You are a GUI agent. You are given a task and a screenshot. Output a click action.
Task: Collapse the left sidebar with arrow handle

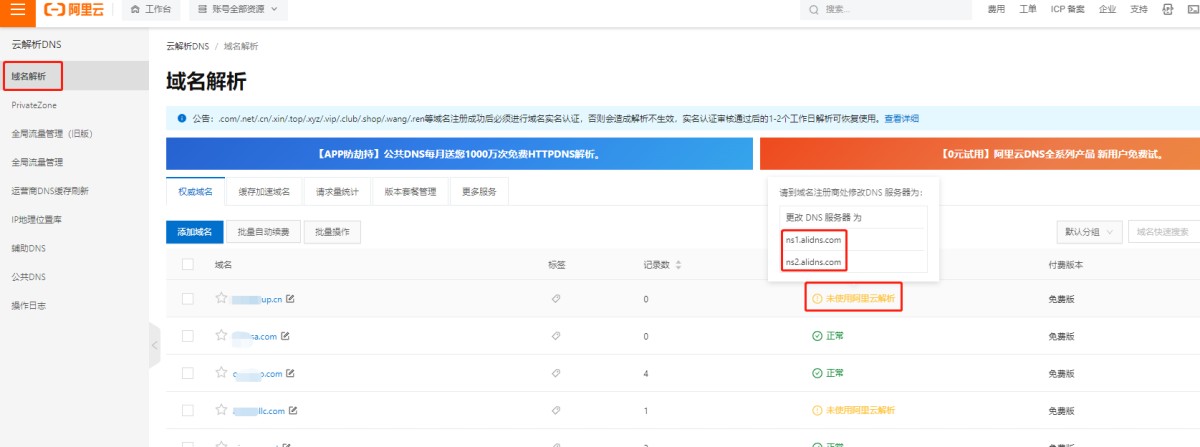point(154,345)
